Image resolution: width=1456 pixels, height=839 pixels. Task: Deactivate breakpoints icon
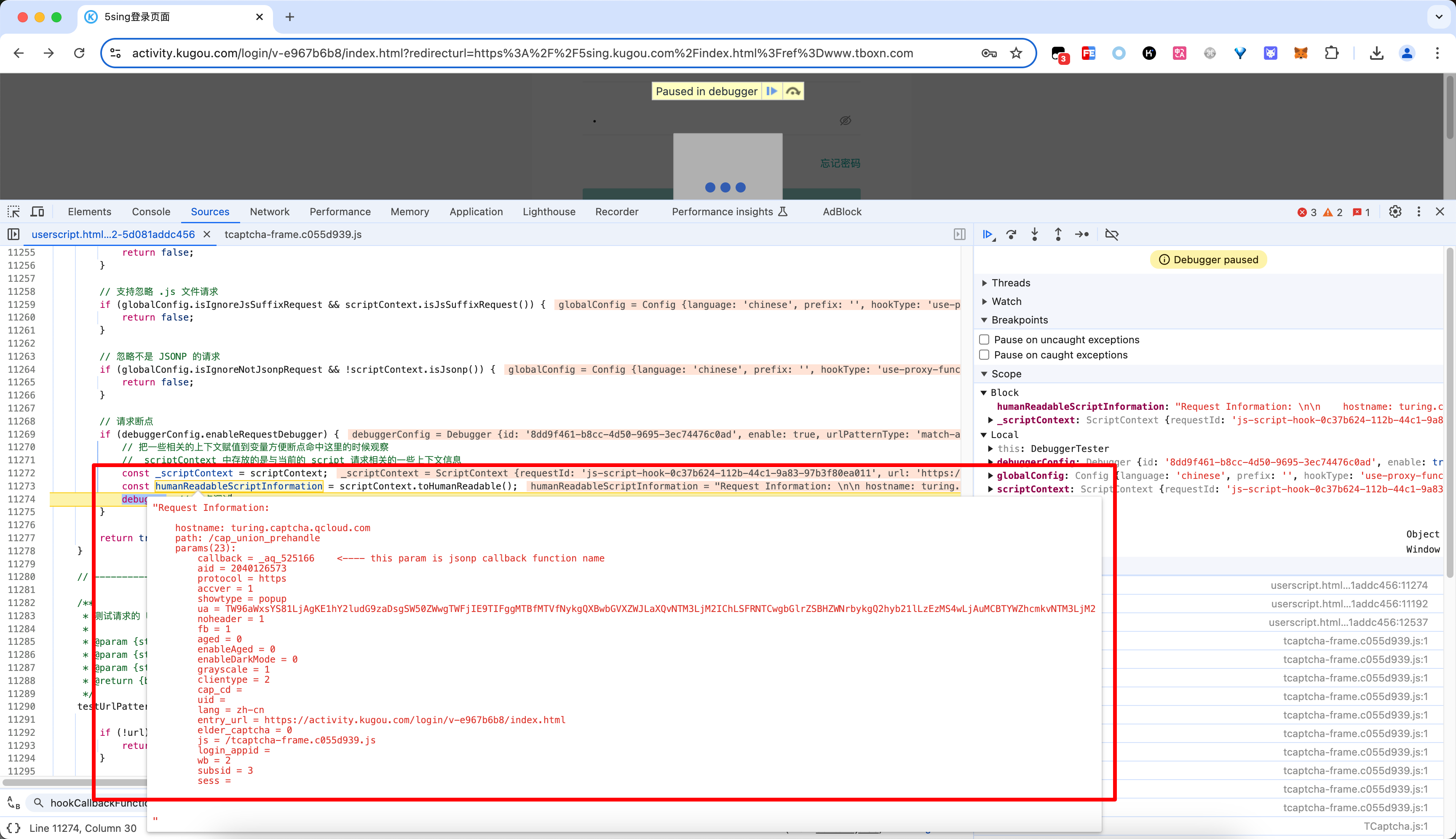[x=1112, y=235]
